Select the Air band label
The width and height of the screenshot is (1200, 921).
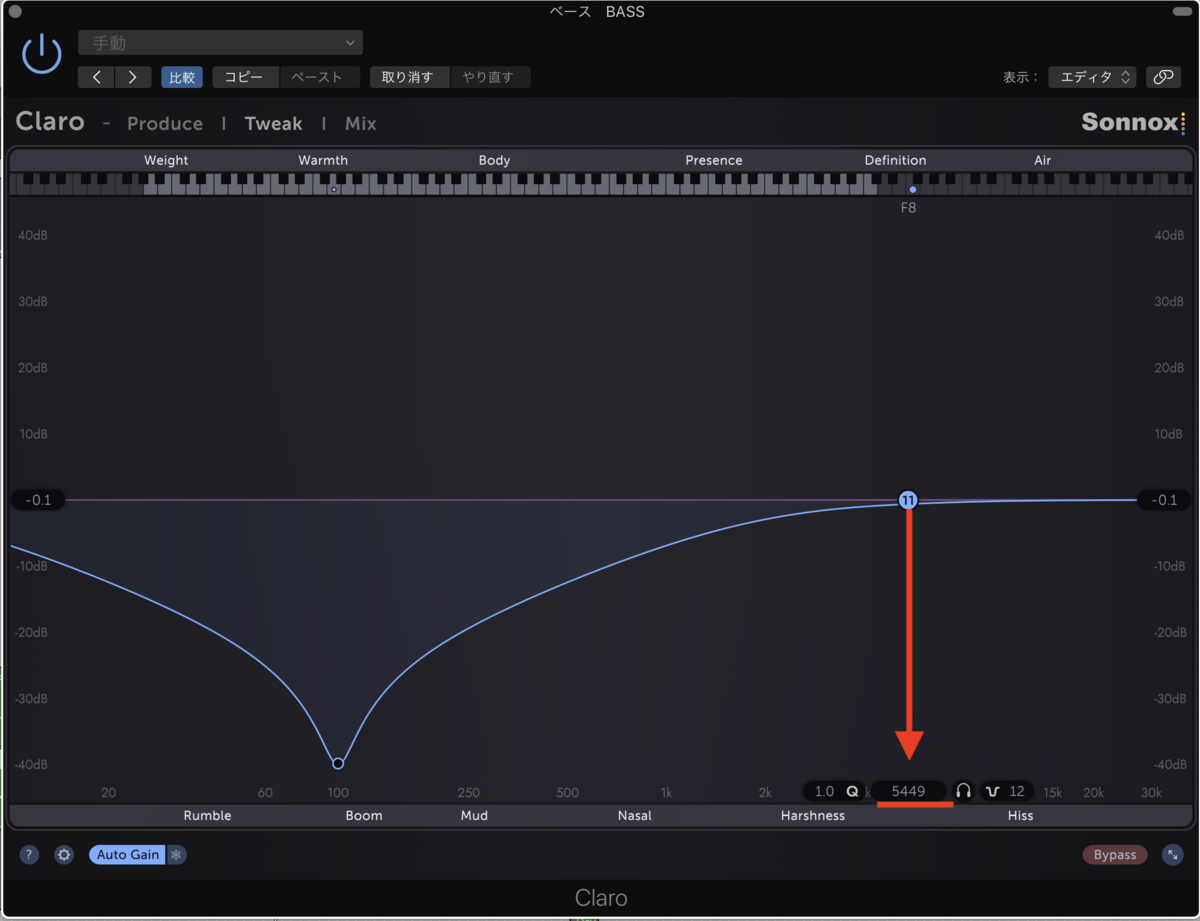pos(1043,160)
